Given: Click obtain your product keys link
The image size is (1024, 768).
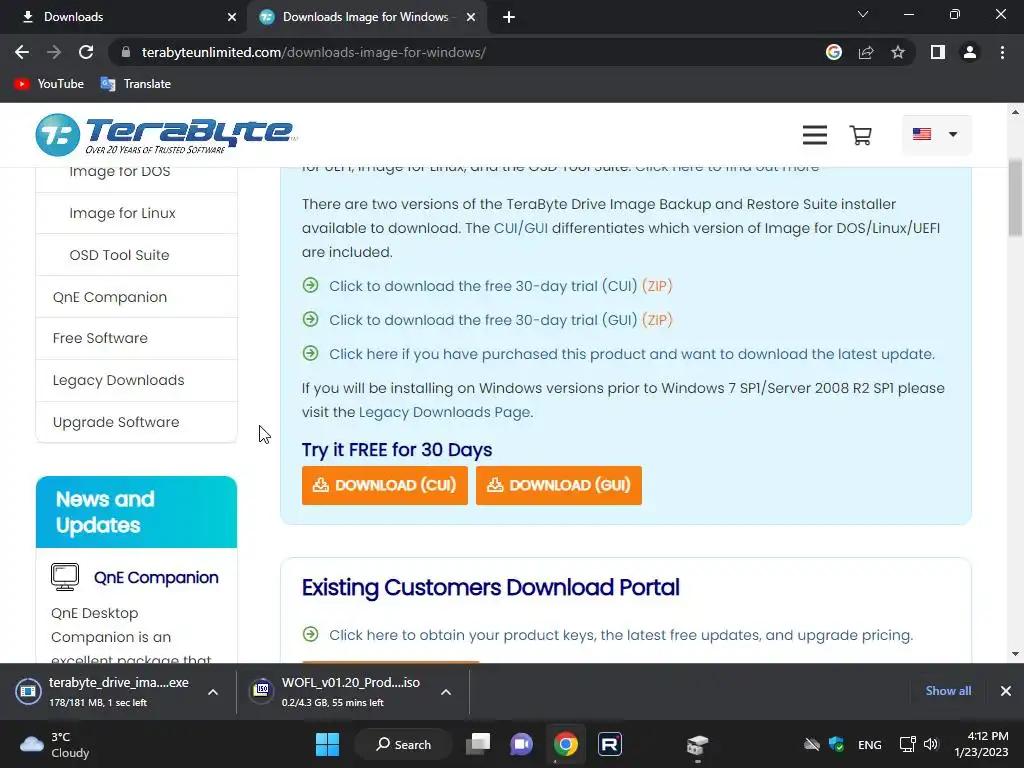Looking at the screenshot, I should (x=620, y=635).
